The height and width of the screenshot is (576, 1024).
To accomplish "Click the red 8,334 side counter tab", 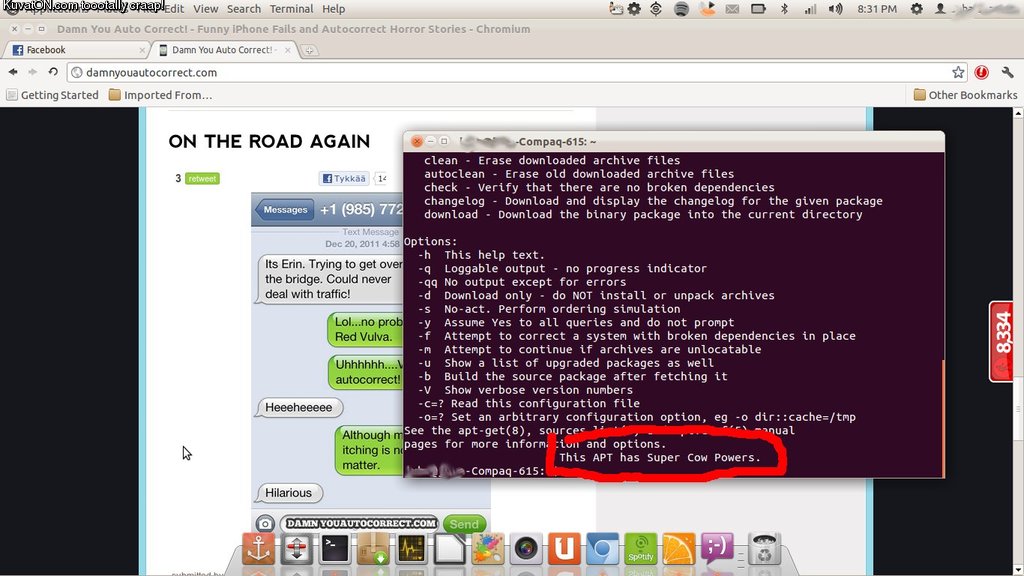I will (1005, 342).
